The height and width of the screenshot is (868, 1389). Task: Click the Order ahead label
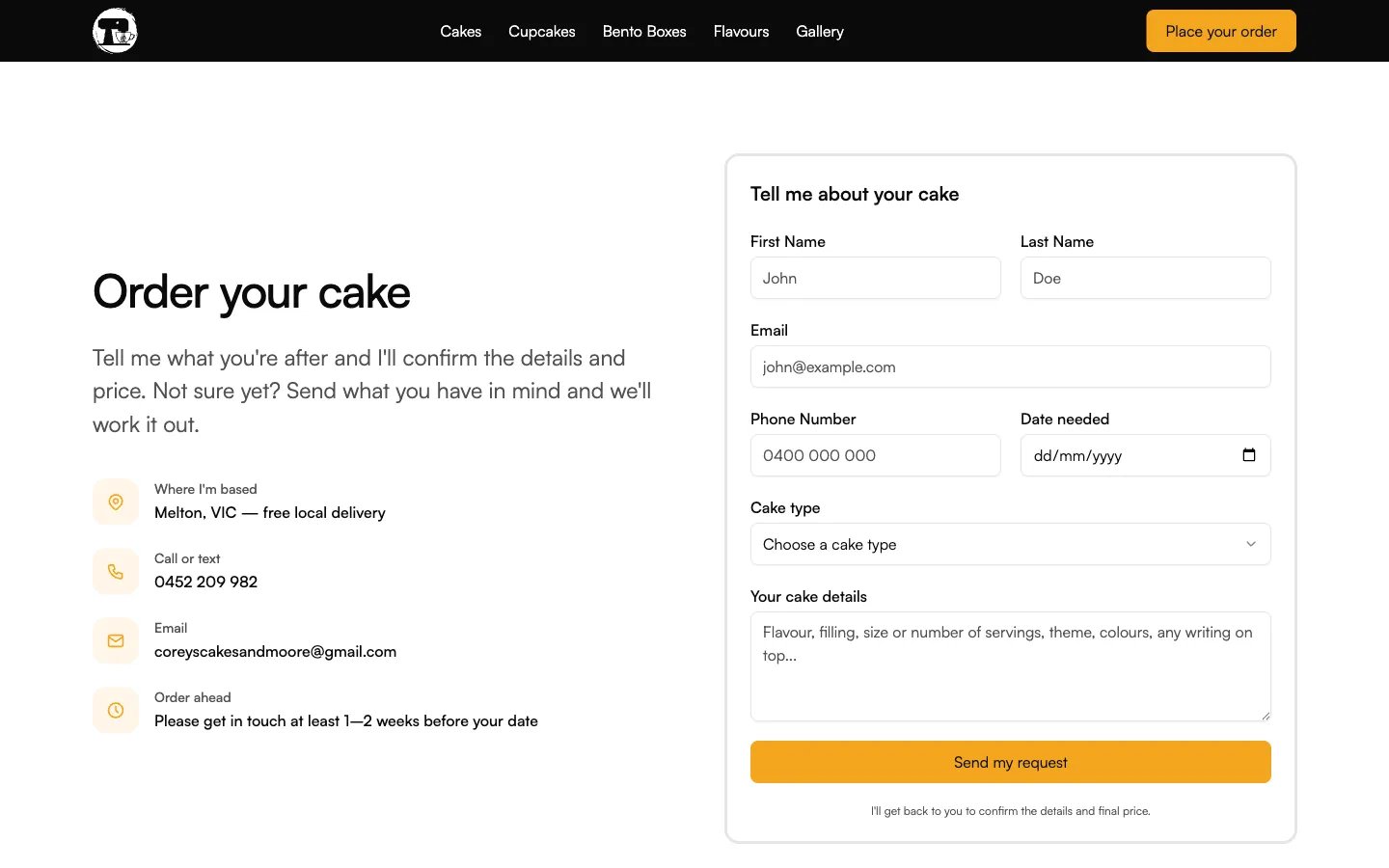pyautogui.click(x=193, y=697)
